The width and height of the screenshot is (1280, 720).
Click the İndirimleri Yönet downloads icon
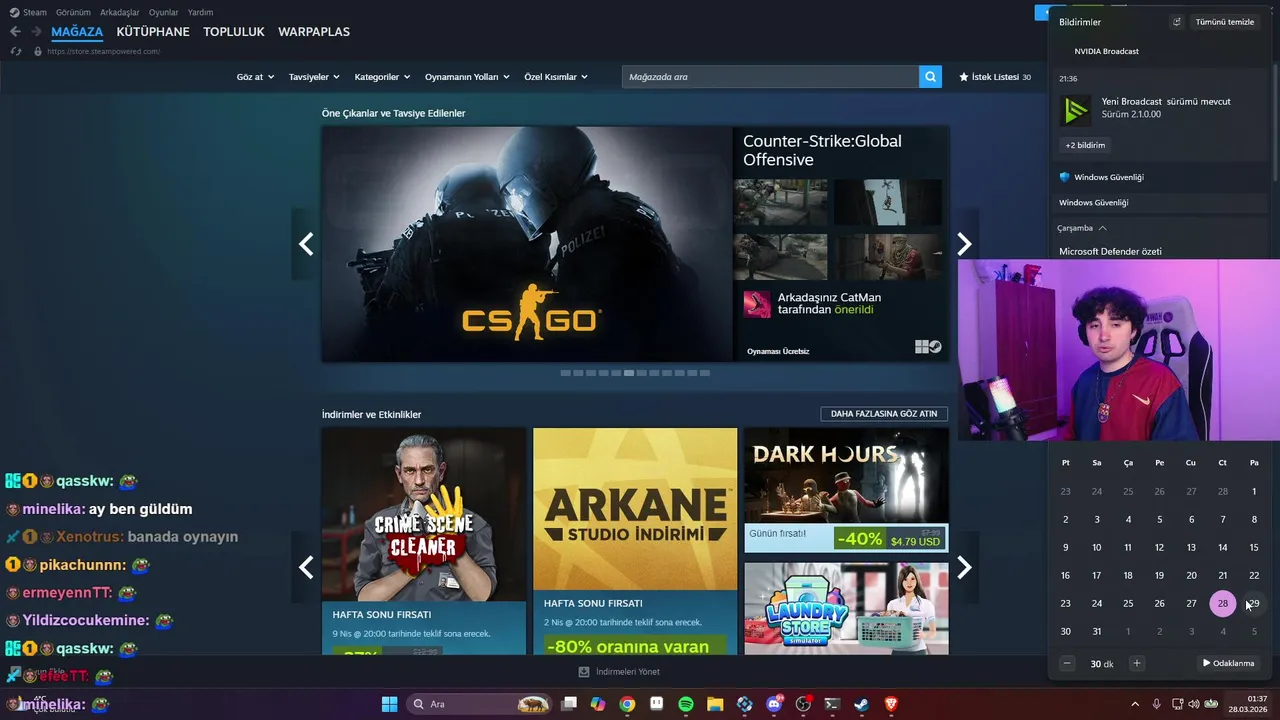point(584,672)
